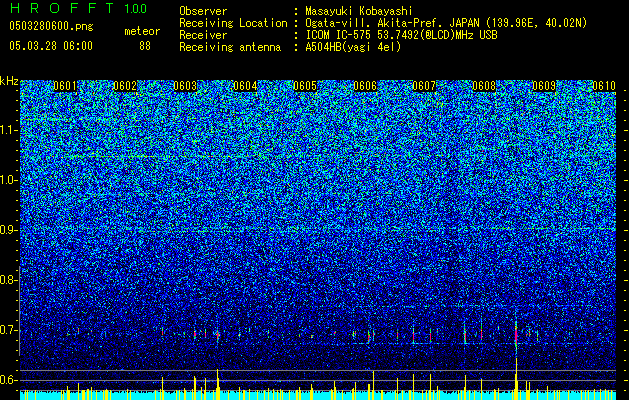Viewport: 629px width, 400px height.
Task: Click the Receiver field label
Action: coord(203,35)
